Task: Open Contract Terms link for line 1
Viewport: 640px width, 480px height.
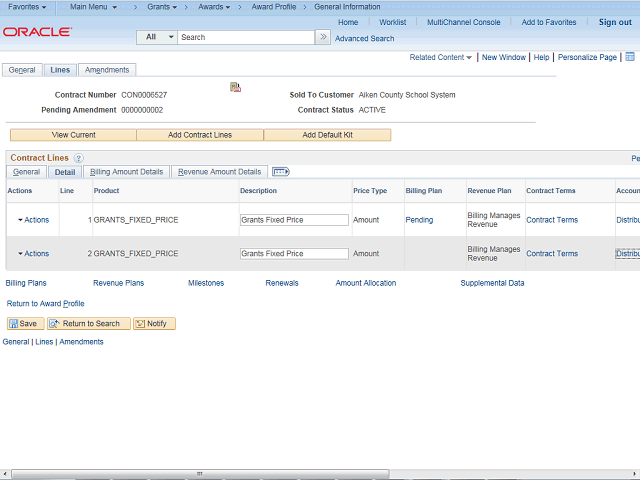Action: click(x=552, y=220)
